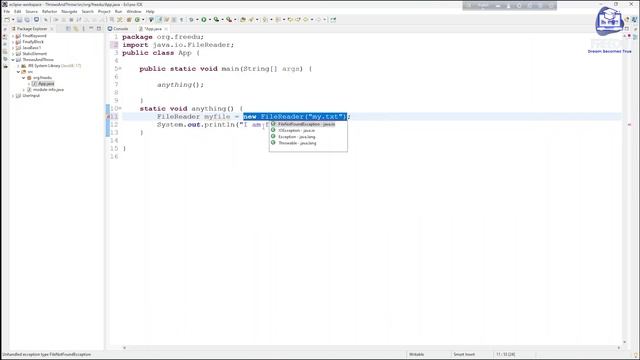Open the Window menu
This screenshot has width=640, height=360.
pyautogui.click(x=134, y=11)
